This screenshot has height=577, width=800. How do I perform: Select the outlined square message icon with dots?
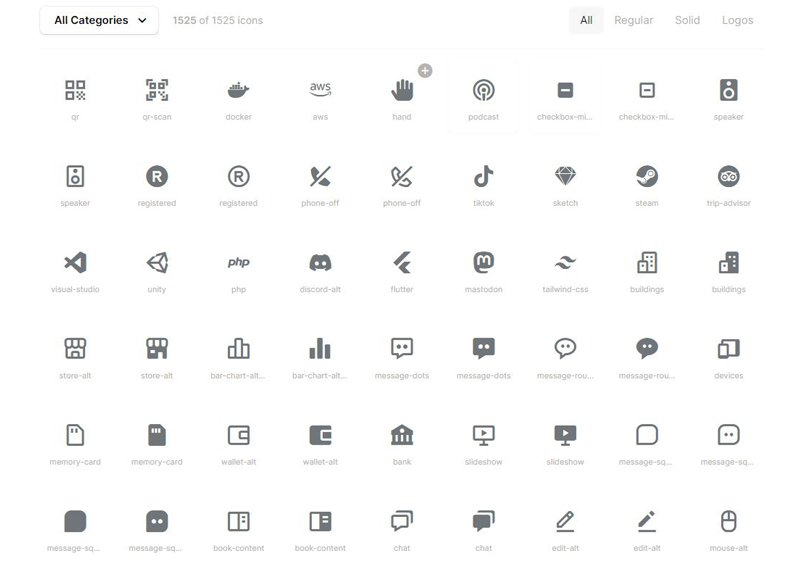[x=729, y=435]
